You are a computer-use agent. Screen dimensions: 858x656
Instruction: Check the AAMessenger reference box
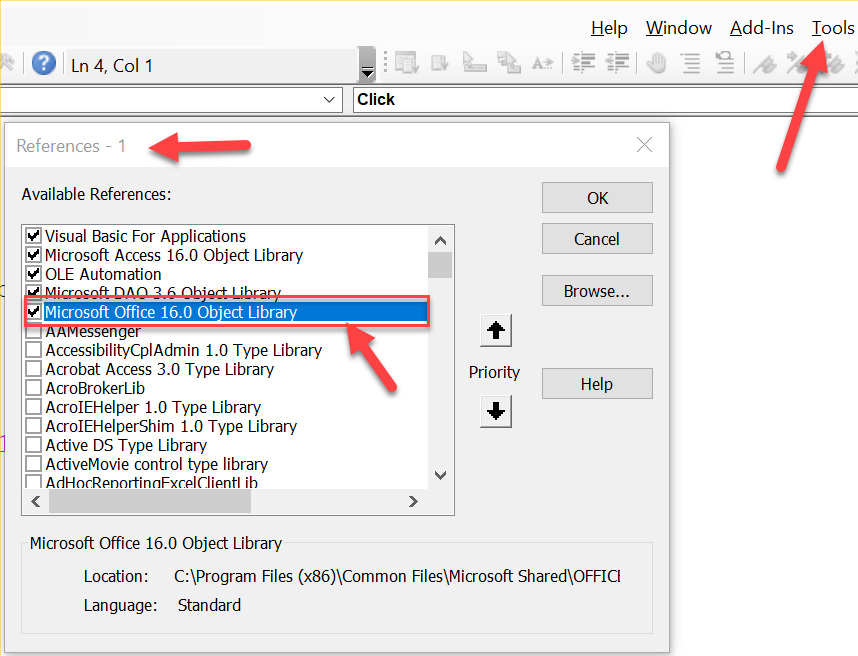(33, 331)
